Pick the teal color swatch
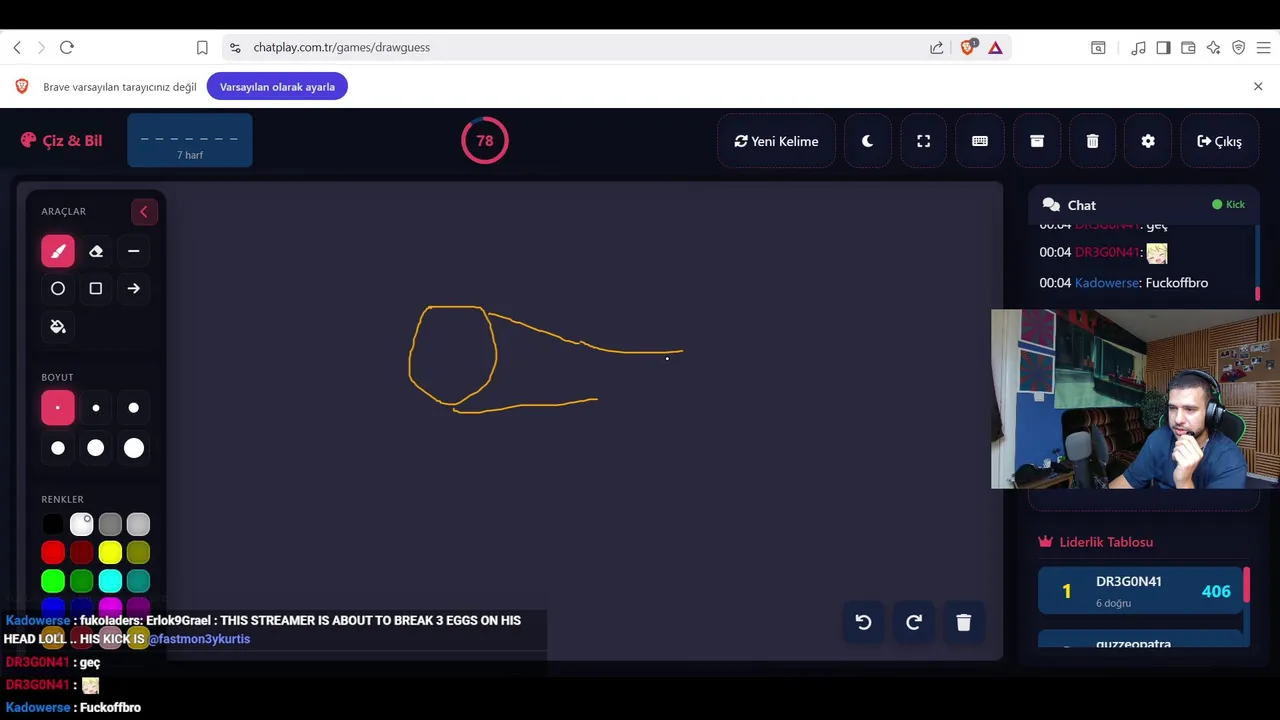Viewport: 1280px width, 720px height. coord(138,580)
